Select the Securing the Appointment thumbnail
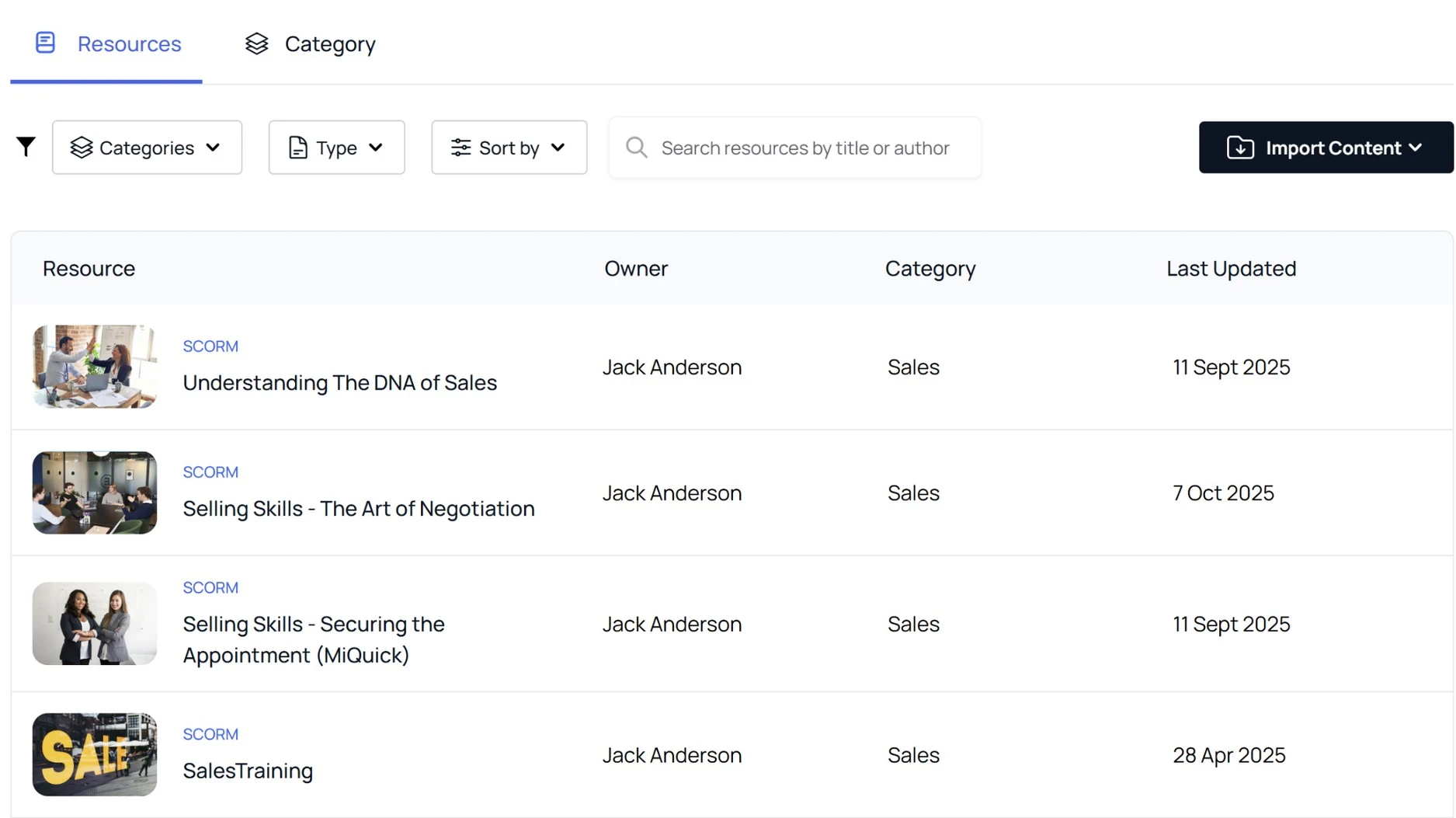The image size is (1456, 818). tap(95, 623)
